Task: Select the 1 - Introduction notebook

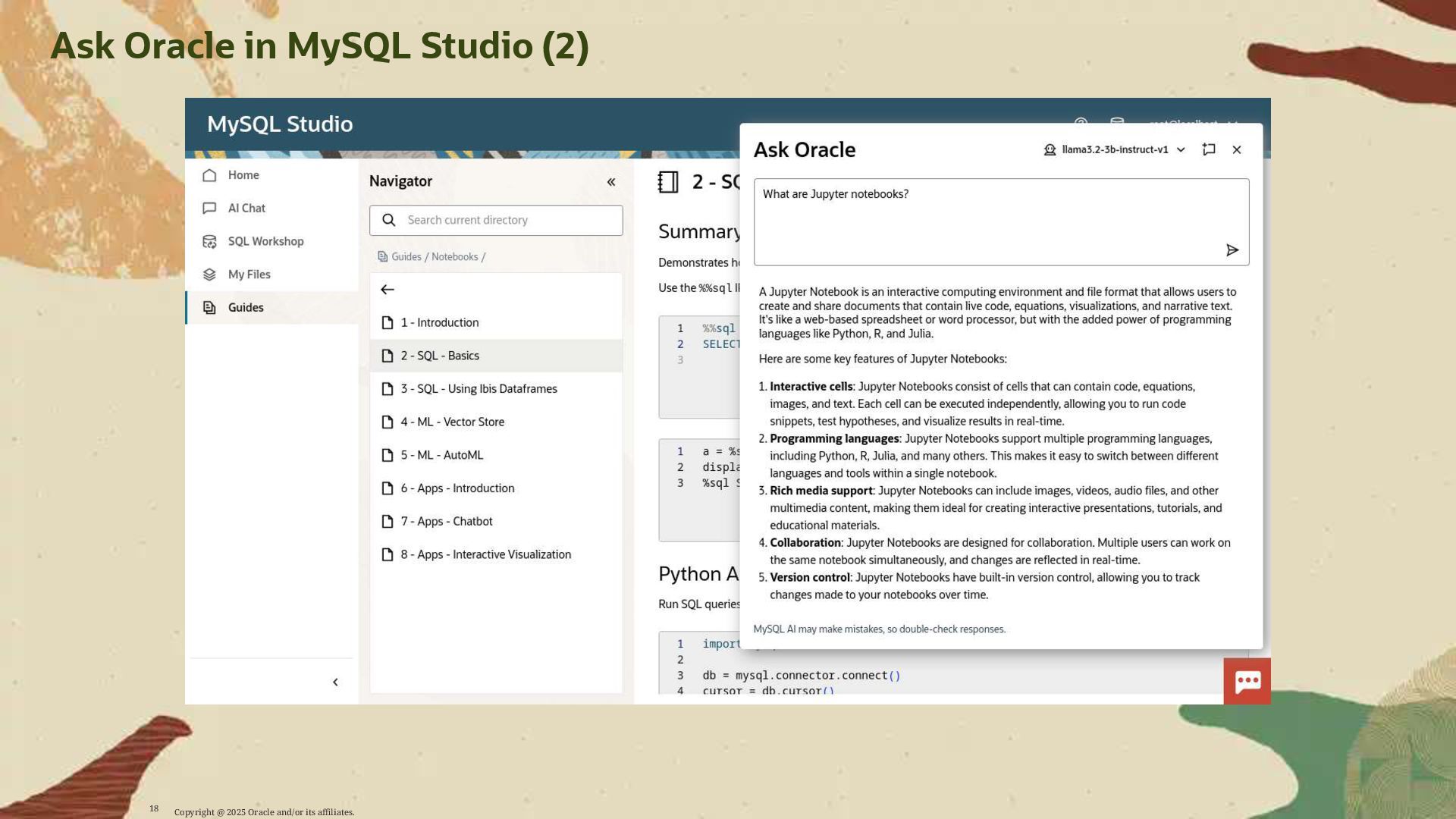Action: coord(439,322)
